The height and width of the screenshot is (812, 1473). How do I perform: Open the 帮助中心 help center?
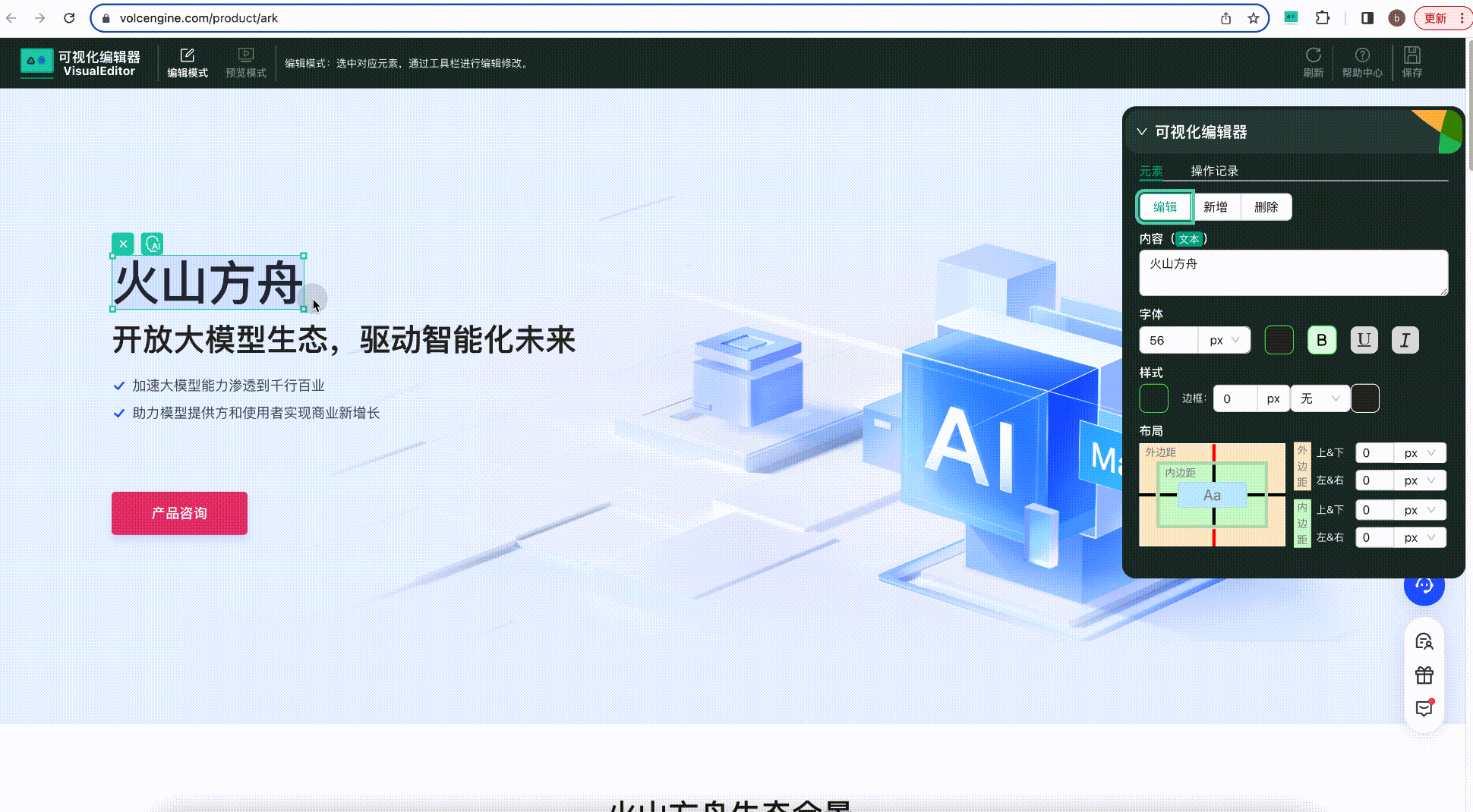click(x=1362, y=63)
